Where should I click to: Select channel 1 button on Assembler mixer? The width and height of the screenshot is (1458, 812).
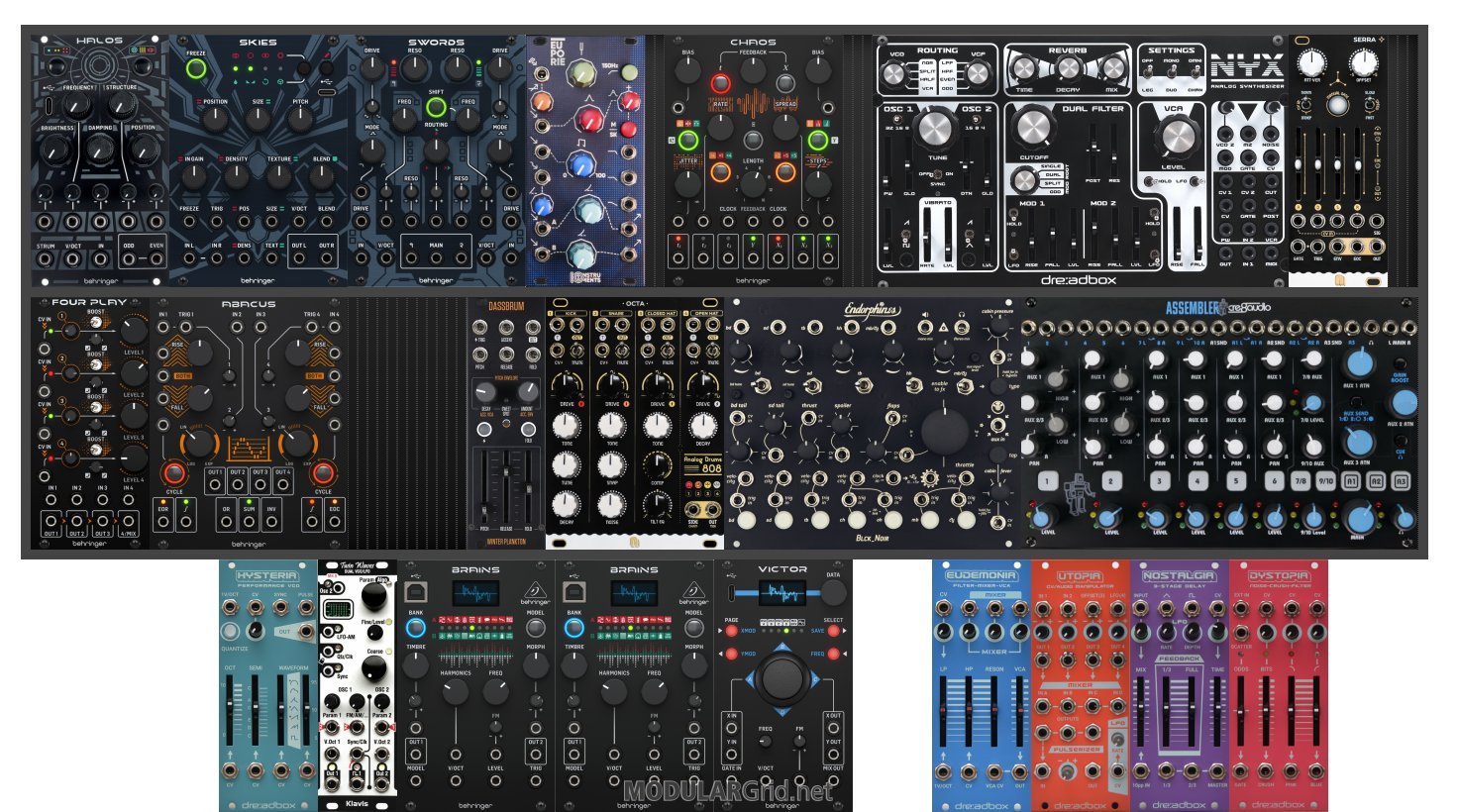point(1046,481)
